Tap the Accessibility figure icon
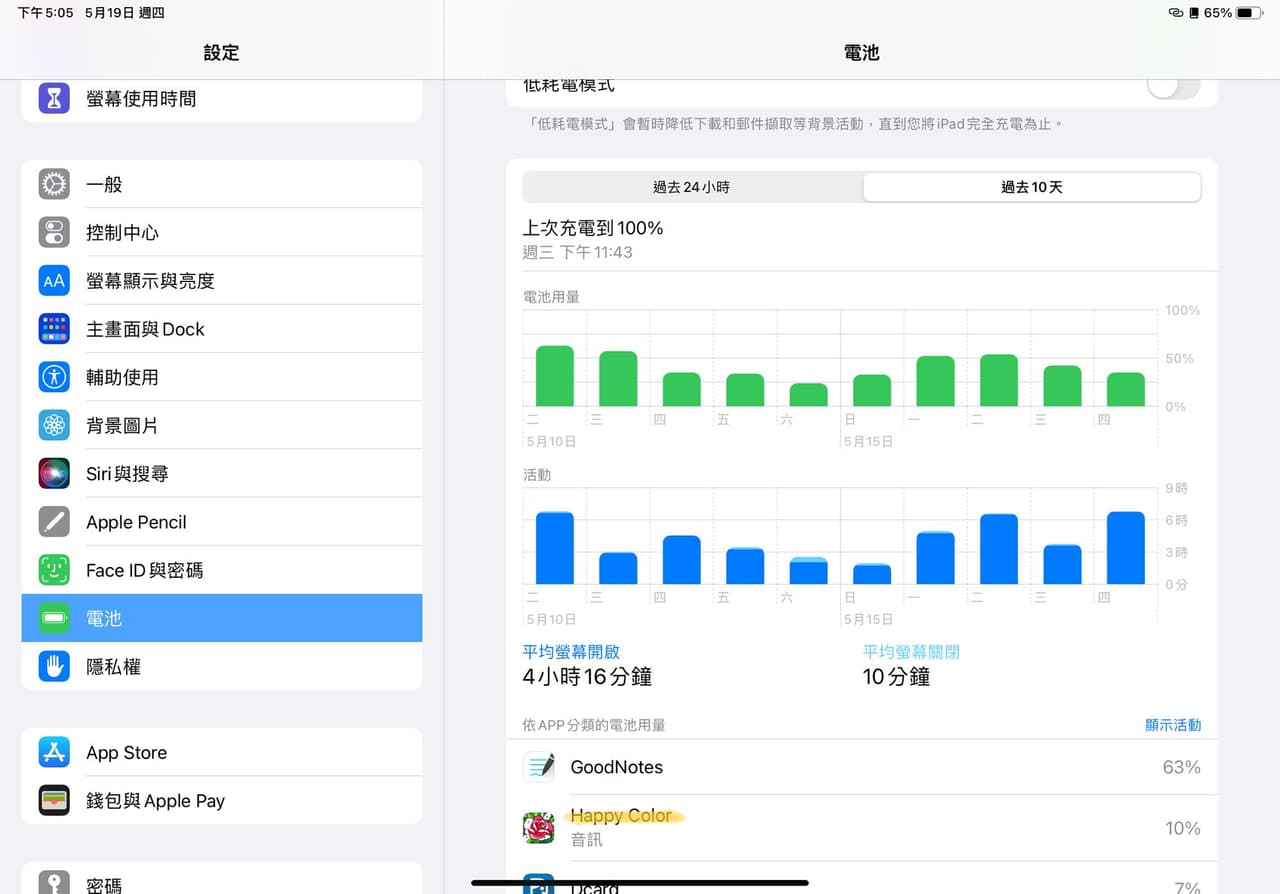The image size is (1280, 894). pos(54,377)
